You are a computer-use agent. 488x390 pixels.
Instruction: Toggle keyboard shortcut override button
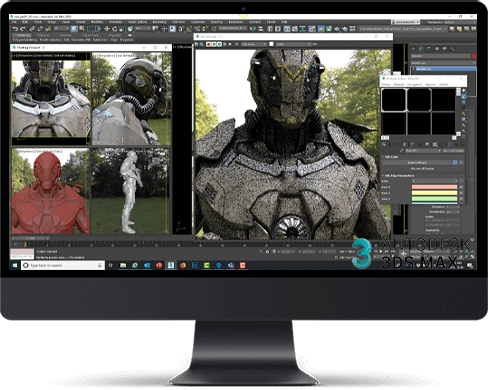(x=172, y=29)
